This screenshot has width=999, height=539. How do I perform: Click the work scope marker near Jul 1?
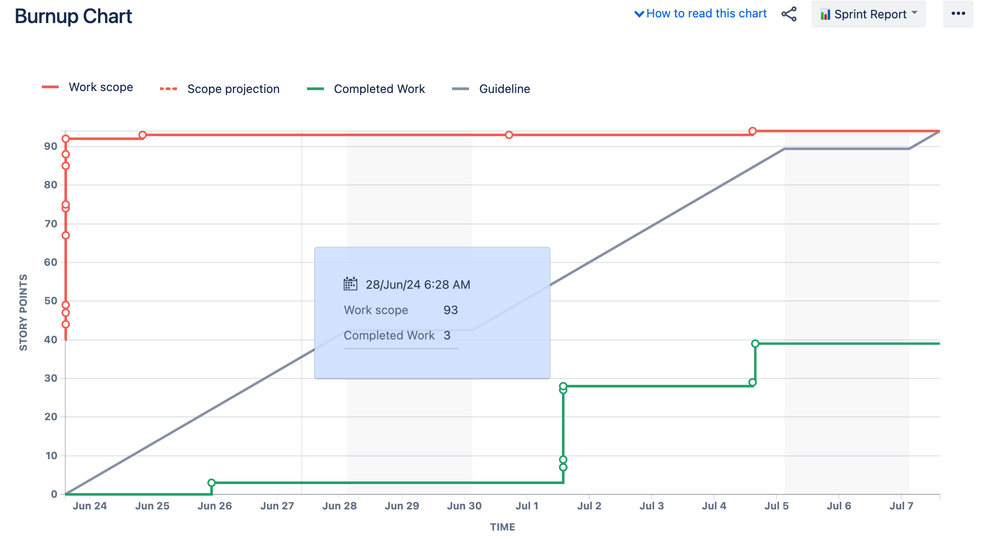(509, 135)
